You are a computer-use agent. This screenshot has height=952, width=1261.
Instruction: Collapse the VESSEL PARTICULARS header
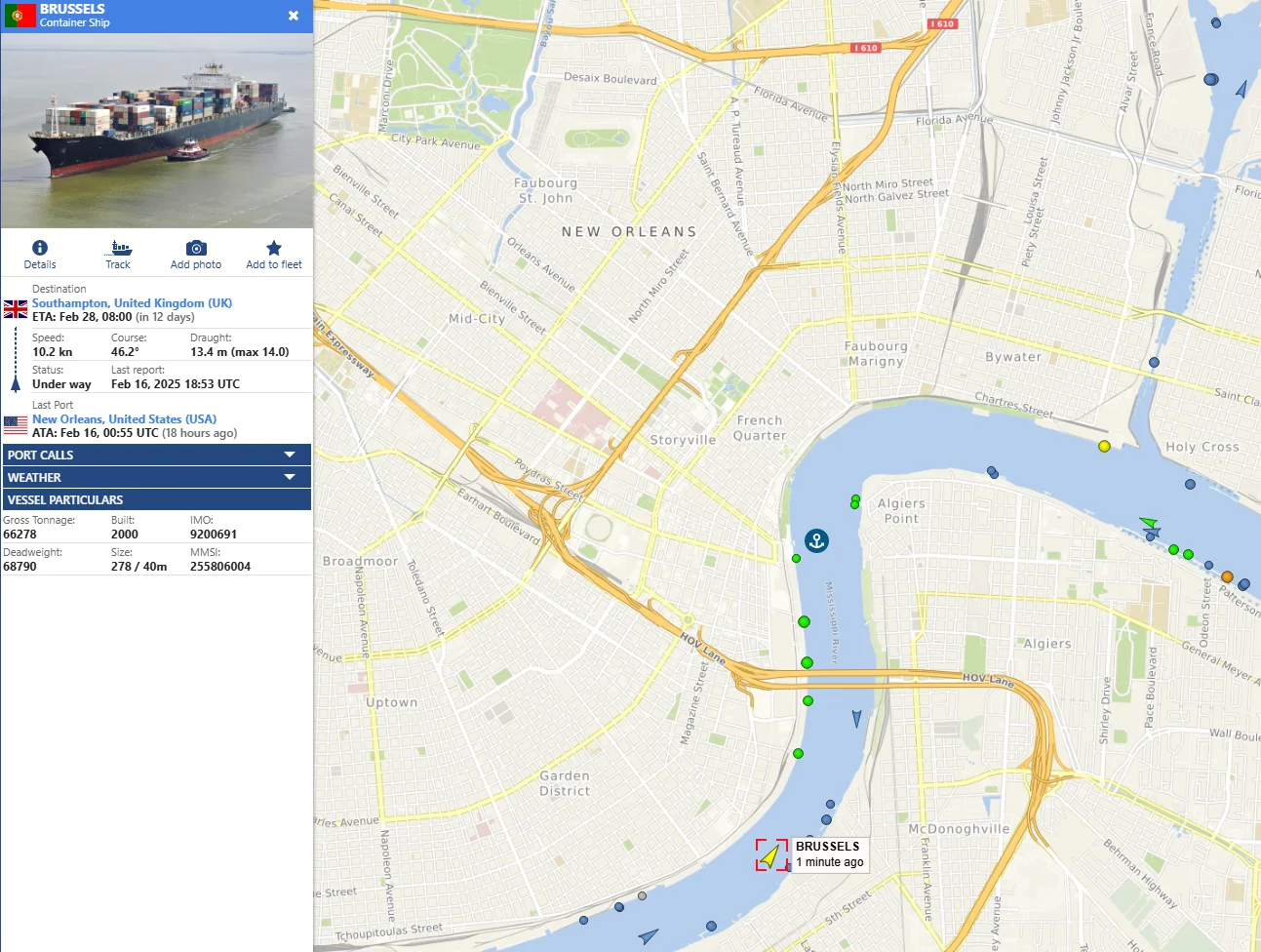pyautogui.click(x=156, y=499)
